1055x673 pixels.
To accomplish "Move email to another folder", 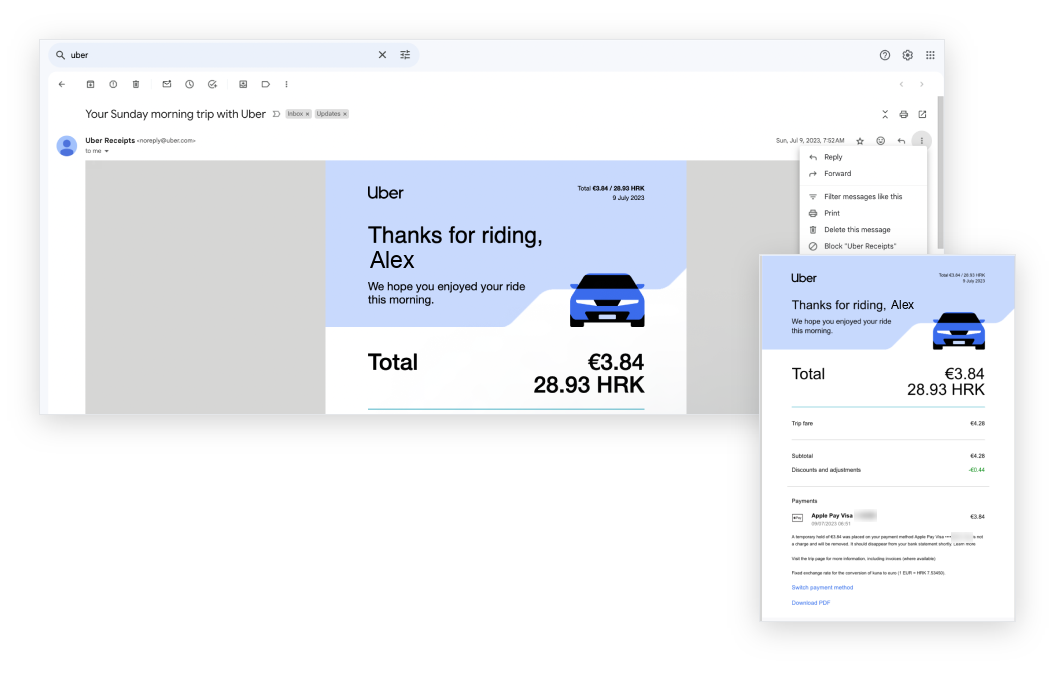I will [x=243, y=84].
